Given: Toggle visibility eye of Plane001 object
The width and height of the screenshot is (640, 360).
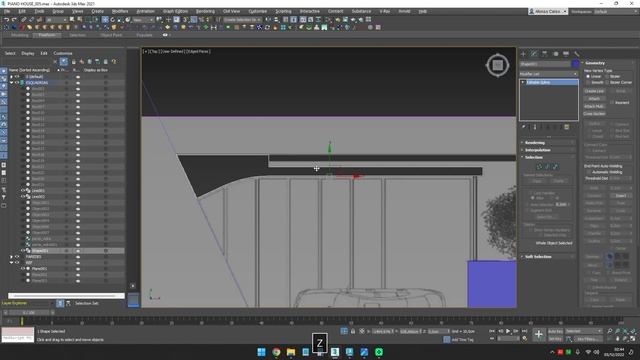Looking at the screenshot, I should (23, 269).
